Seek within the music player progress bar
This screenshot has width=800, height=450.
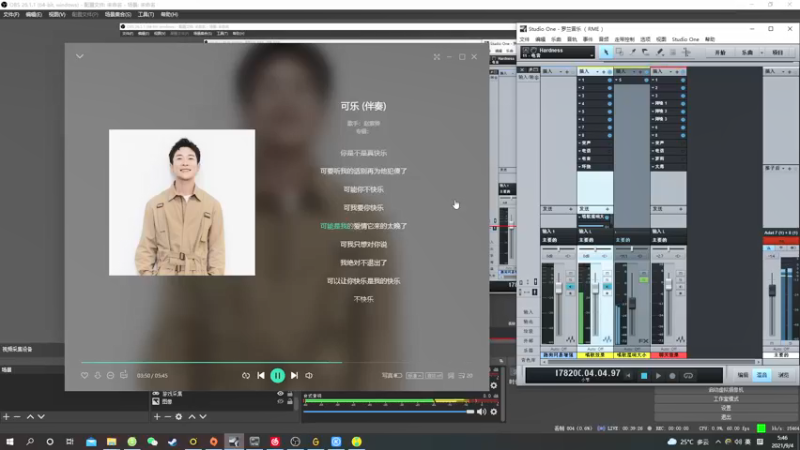click(x=278, y=362)
